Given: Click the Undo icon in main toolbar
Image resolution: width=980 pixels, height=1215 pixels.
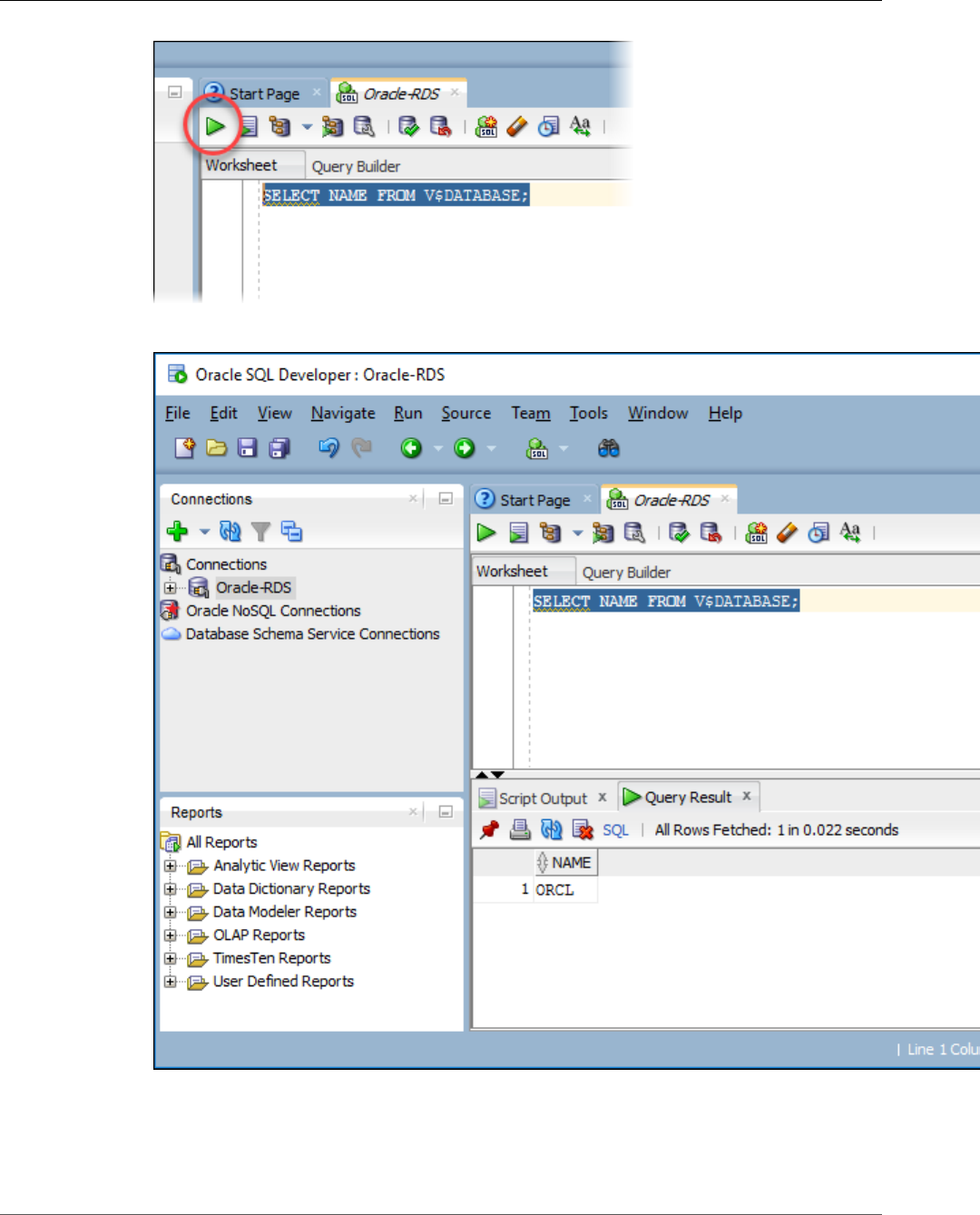Looking at the screenshot, I should pyautogui.click(x=328, y=447).
